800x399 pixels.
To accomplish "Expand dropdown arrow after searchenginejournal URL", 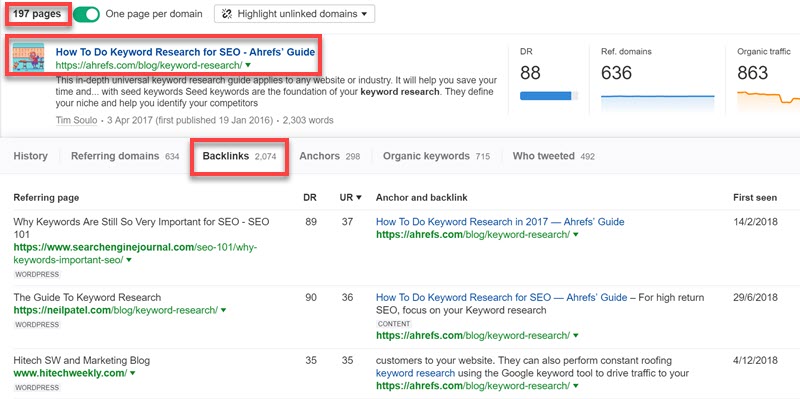I will [129, 260].
